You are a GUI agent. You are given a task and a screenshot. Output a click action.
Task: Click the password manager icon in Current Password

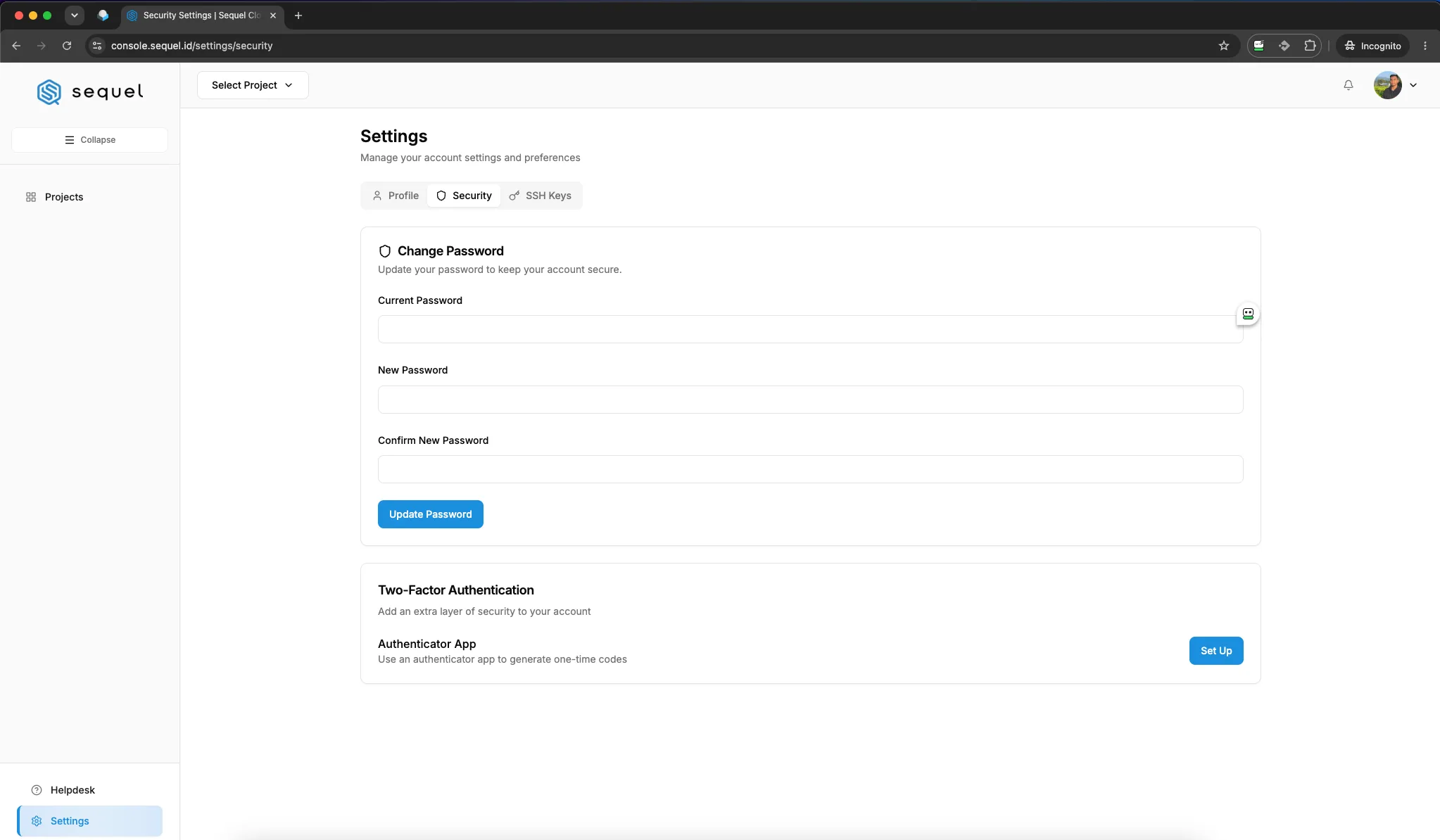[x=1248, y=314]
